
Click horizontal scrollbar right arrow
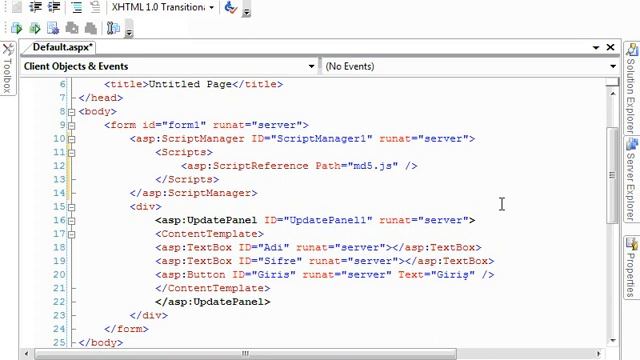click(599, 353)
